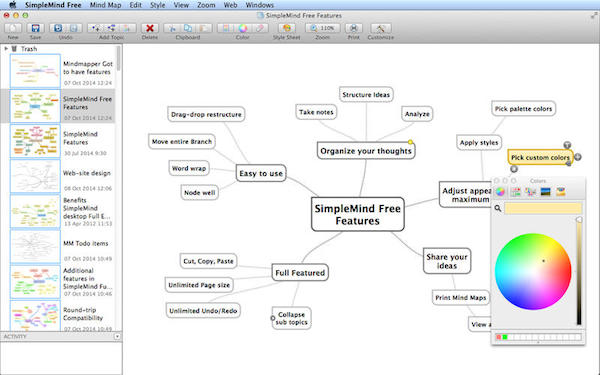The image size is (600, 375).
Task: Open the View menu
Action: pyautogui.click(x=181, y=5)
